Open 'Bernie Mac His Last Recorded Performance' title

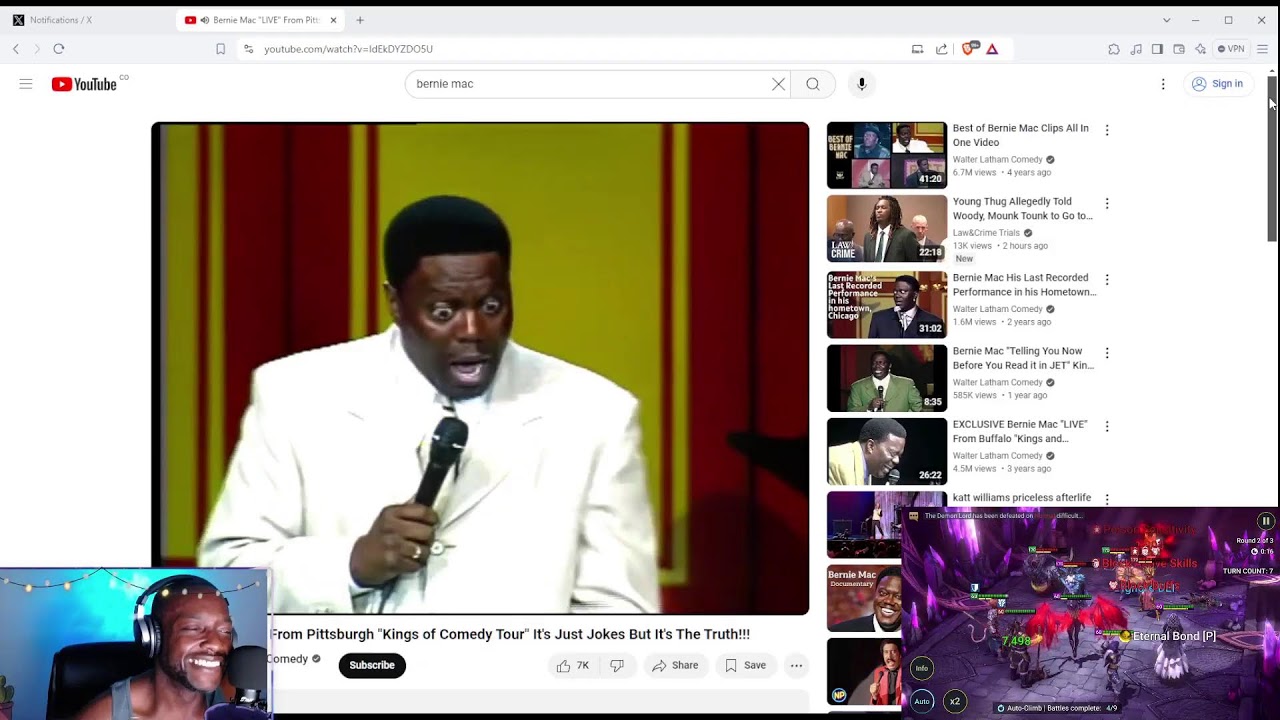[1024, 285]
